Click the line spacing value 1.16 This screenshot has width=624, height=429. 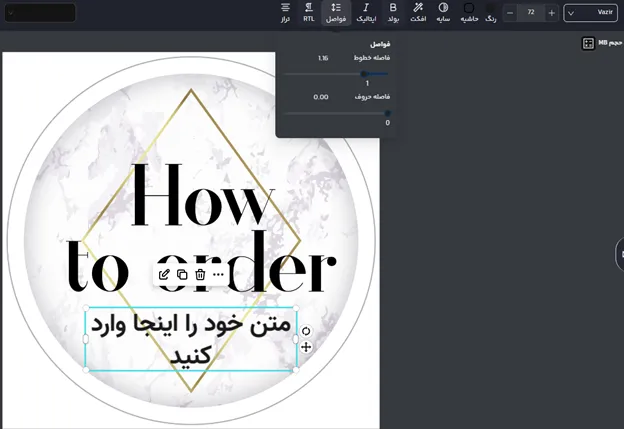click(323, 58)
